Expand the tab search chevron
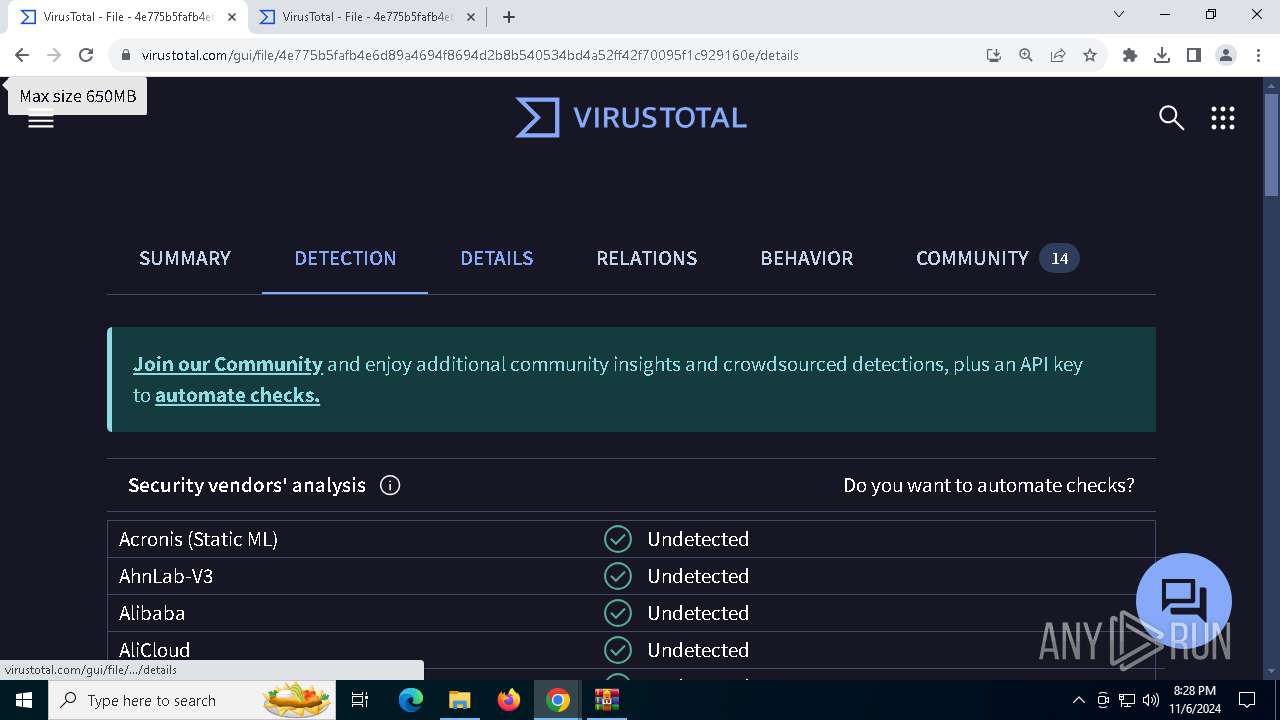 click(x=1119, y=14)
